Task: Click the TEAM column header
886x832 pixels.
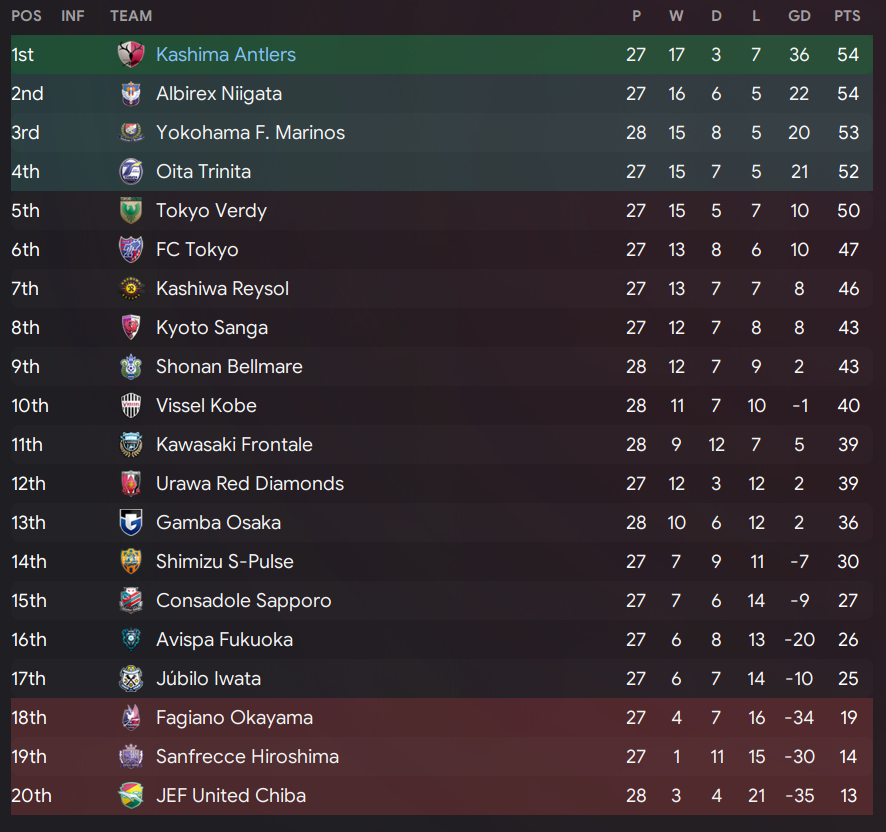Action: click(x=131, y=16)
